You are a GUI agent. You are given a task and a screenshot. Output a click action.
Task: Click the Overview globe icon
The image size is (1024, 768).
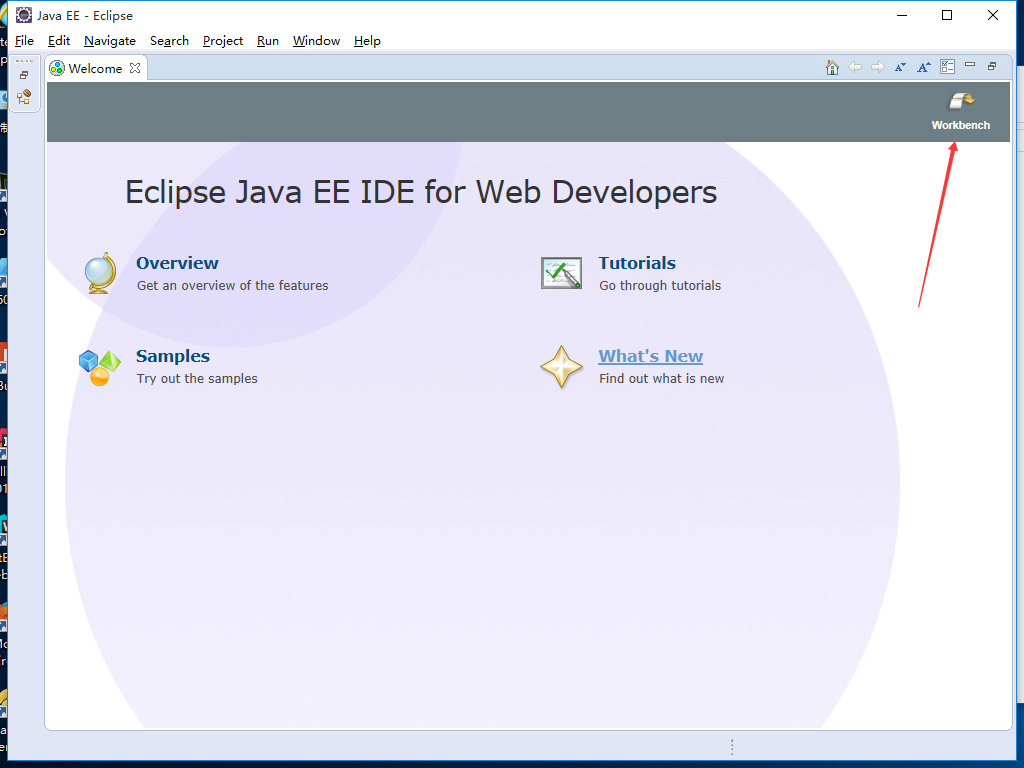tap(100, 273)
